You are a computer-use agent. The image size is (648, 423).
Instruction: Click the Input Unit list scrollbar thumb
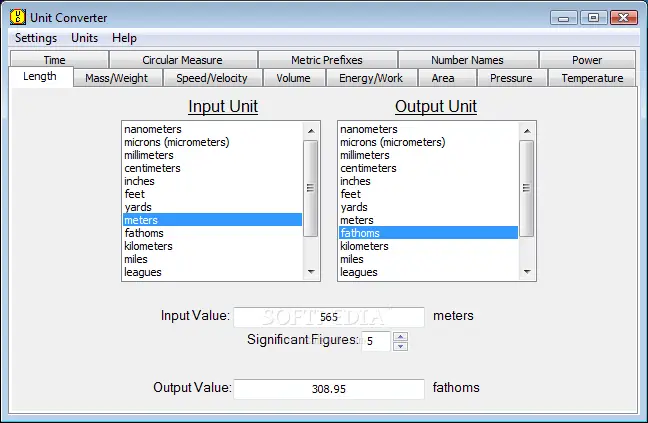tap(311, 188)
